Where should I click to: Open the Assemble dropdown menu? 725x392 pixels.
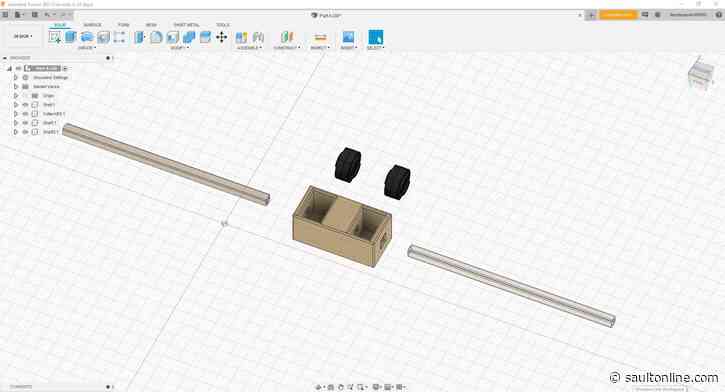pyautogui.click(x=250, y=48)
